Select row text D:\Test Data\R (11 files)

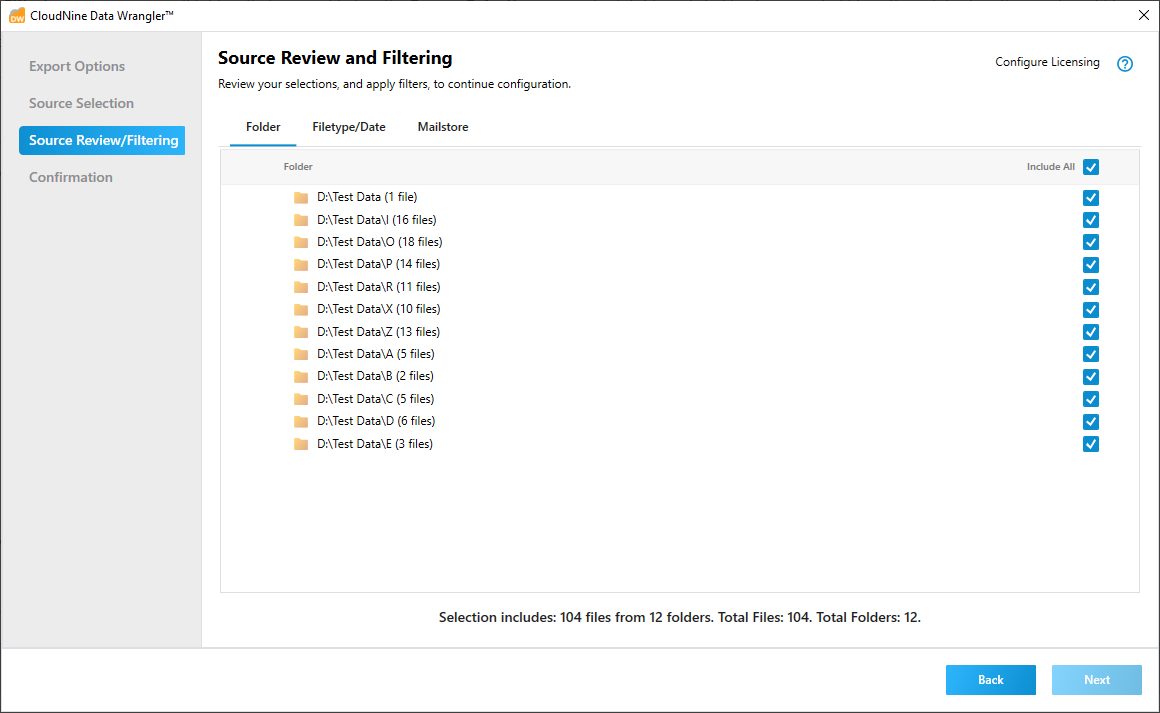(378, 287)
